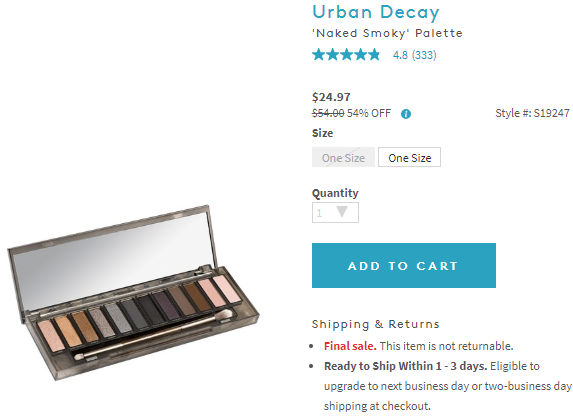Click the Shipping & Returns heading
573x419 pixels.
376,324
